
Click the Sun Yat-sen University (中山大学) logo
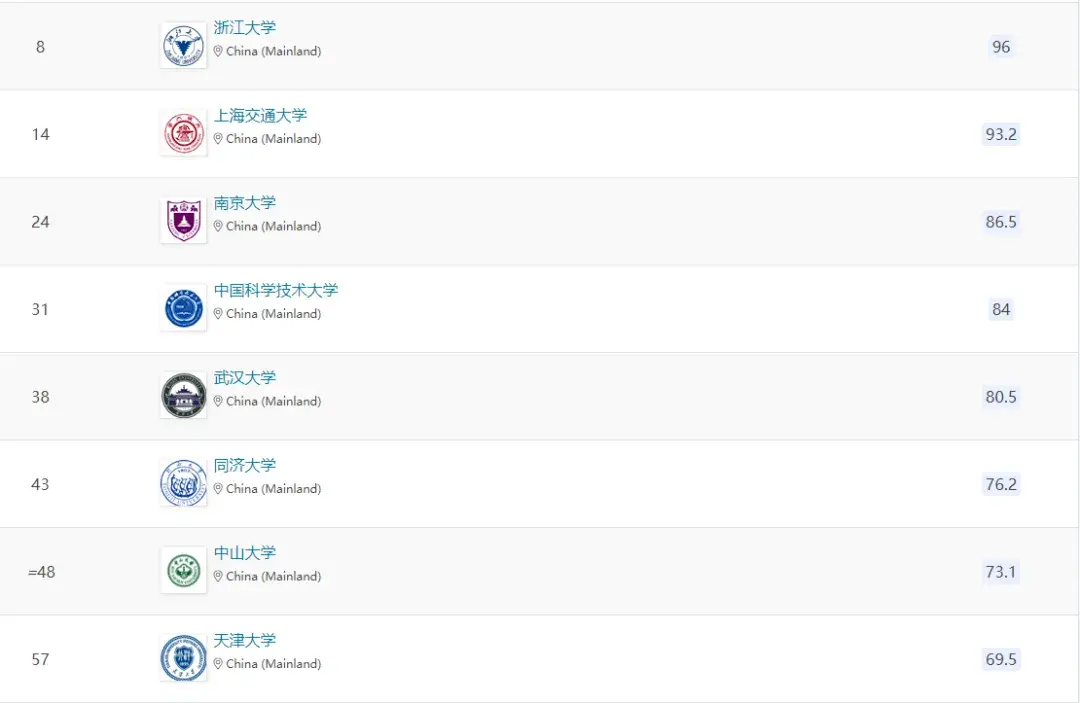tap(183, 571)
